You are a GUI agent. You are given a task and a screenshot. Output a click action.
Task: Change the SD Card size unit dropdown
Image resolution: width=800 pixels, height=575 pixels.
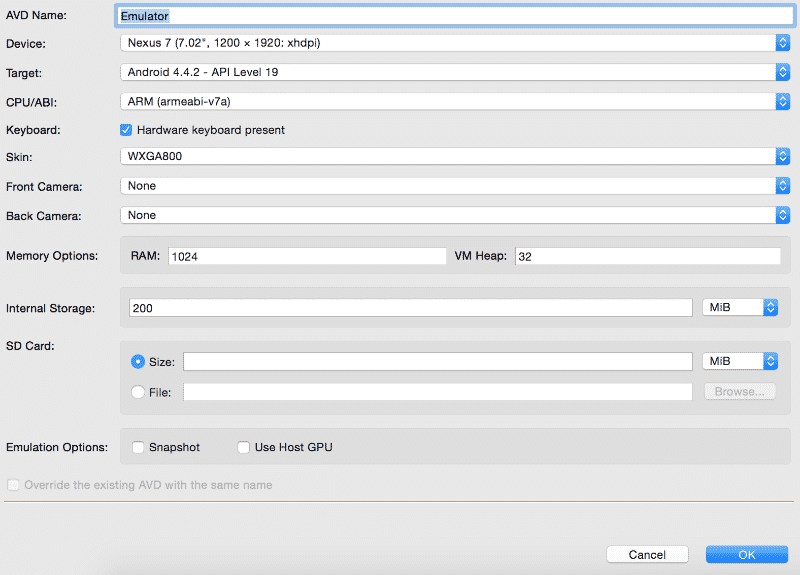(740, 361)
